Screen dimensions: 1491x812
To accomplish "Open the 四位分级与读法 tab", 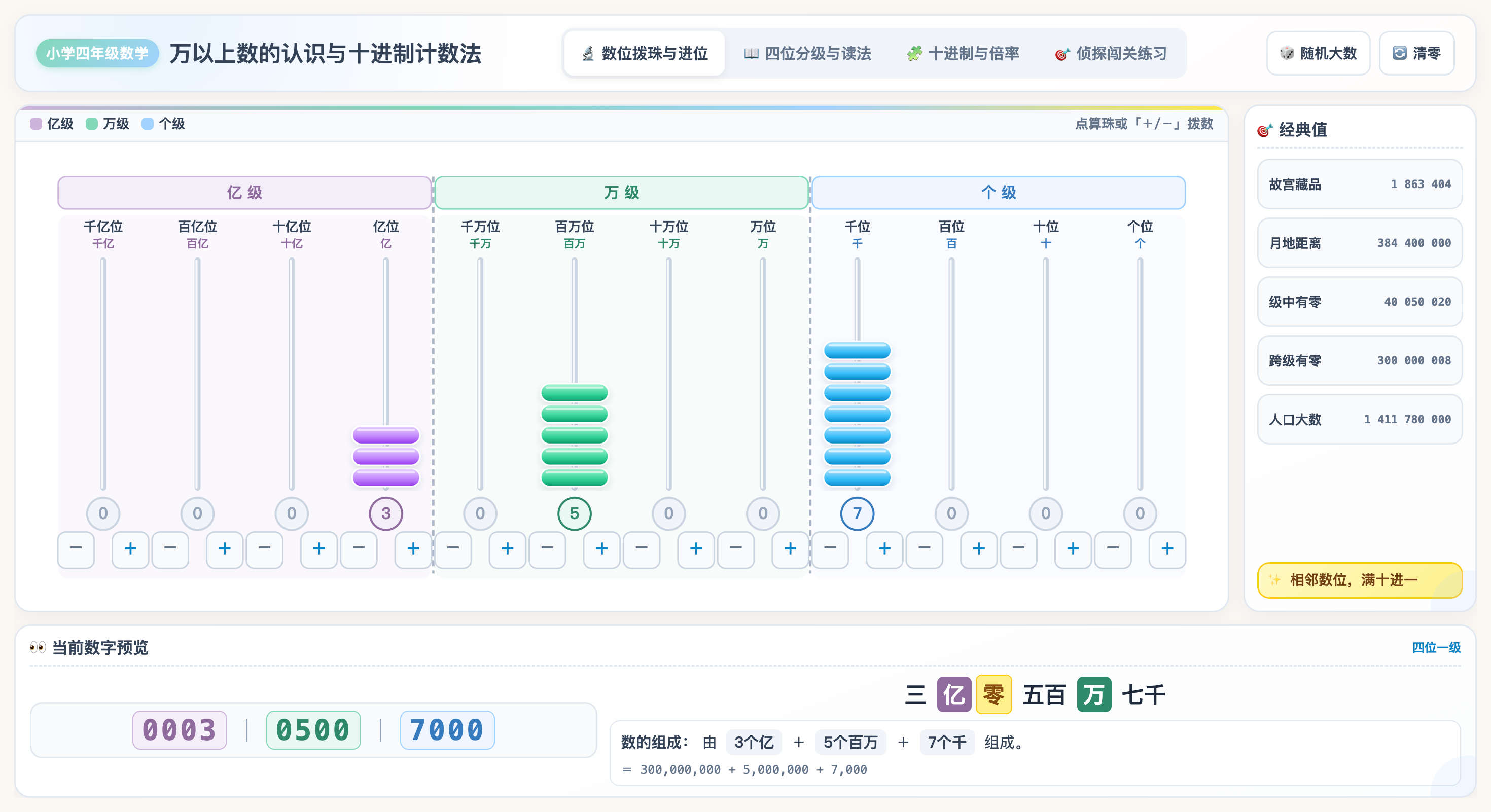I will pos(807,53).
